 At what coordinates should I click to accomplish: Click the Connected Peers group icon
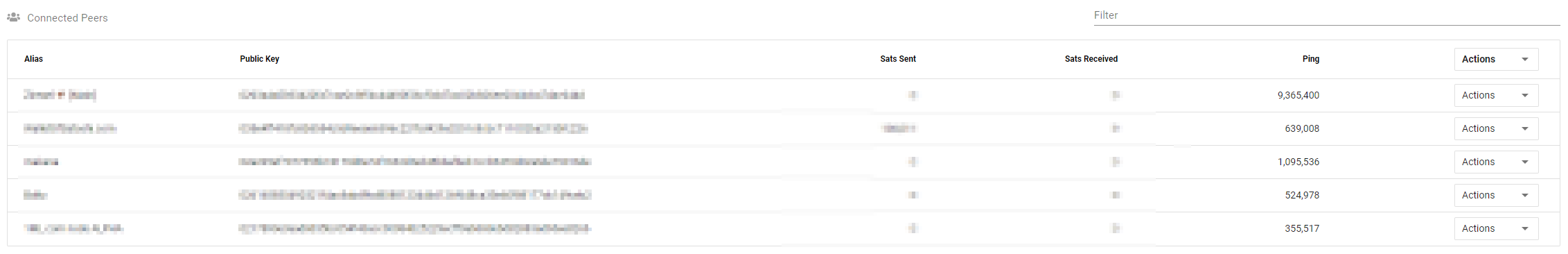[x=13, y=17]
